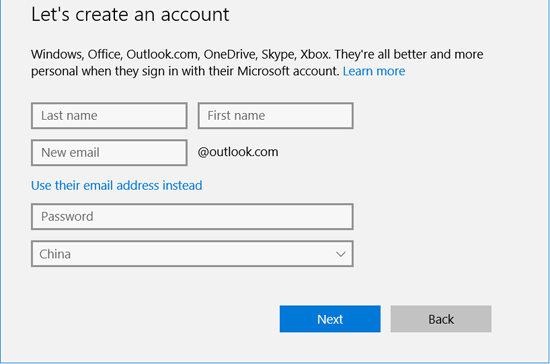Click the Password field
Image resolution: width=550 pixels, height=364 pixels.
pos(192,217)
